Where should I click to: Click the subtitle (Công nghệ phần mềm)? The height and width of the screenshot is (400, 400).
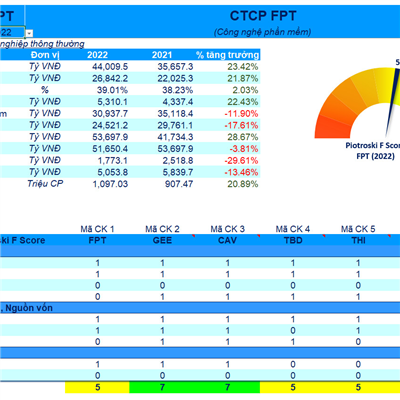[x=262, y=32]
